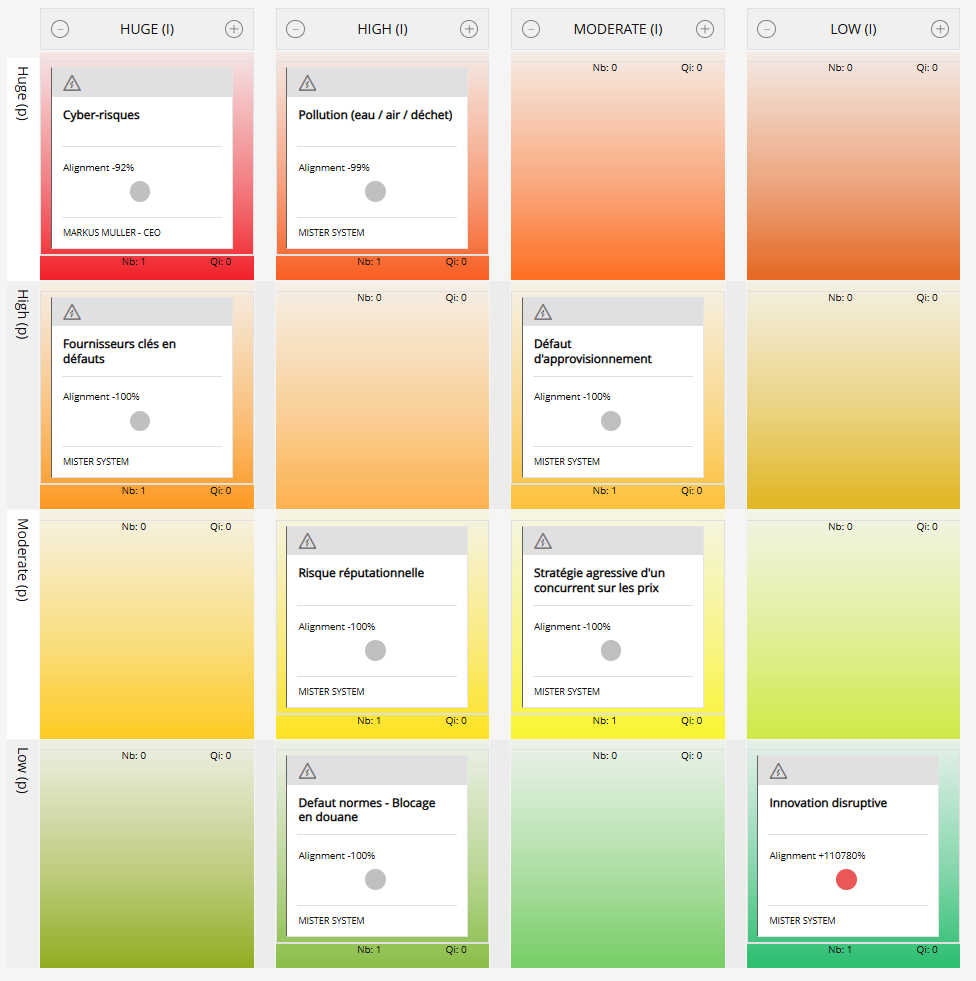Click warning icon on Innovation disruptive card
Viewport: 976px width, 981px height.
tap(779, 771)
